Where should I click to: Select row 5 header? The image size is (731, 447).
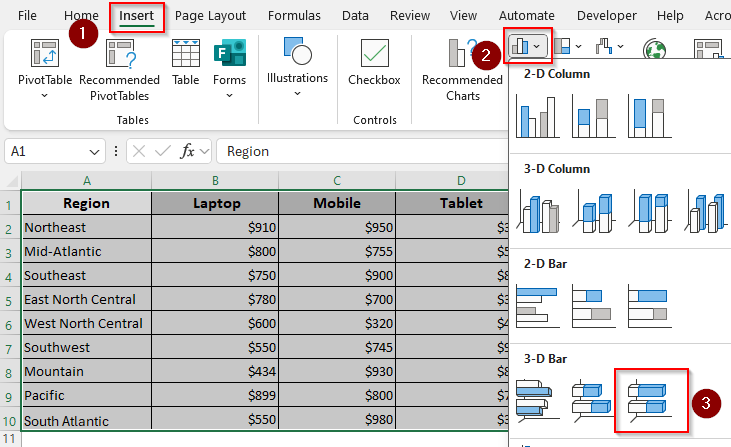(x=9, y=300)
